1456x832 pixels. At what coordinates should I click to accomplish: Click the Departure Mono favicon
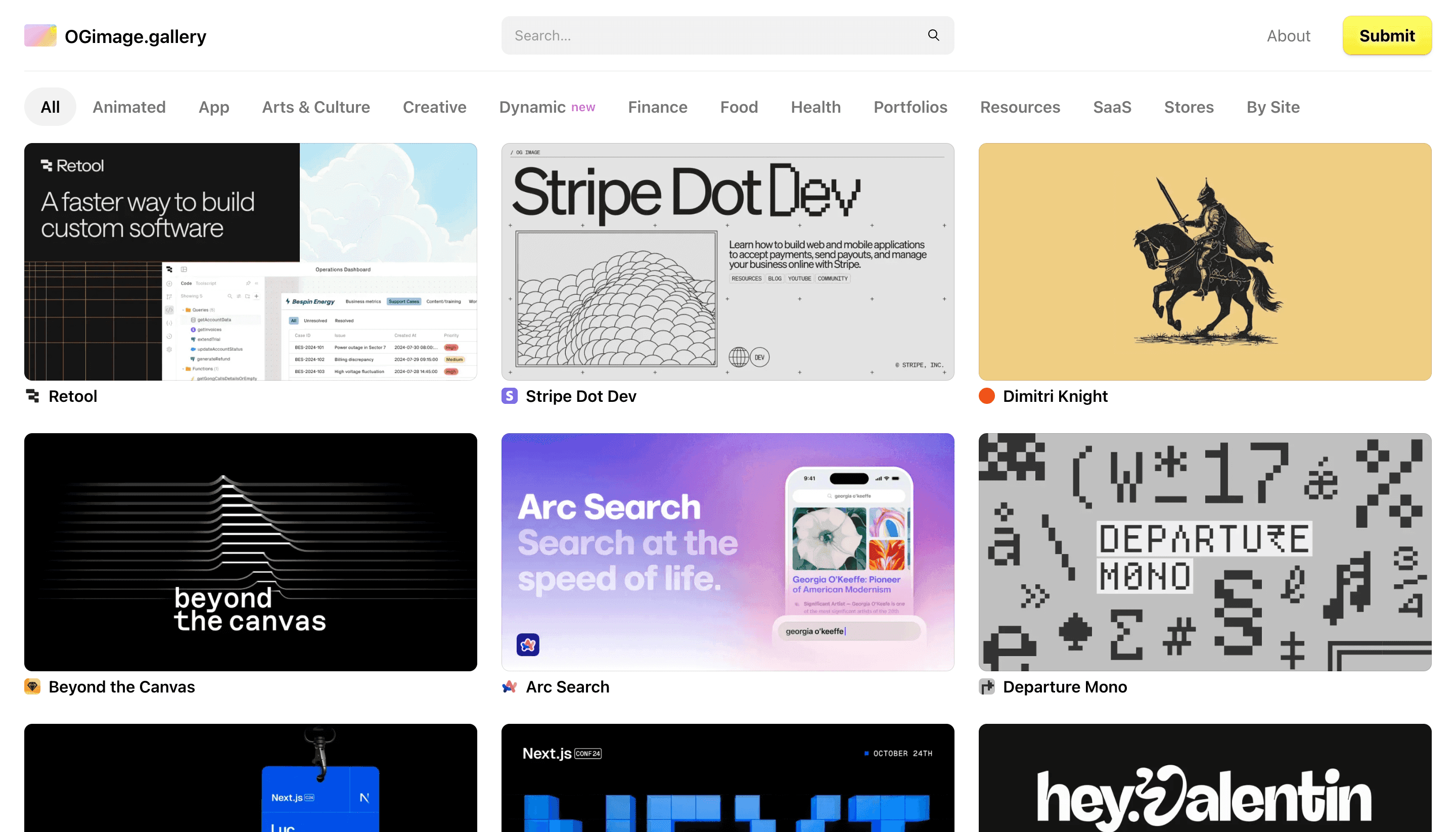click(987, 686)
